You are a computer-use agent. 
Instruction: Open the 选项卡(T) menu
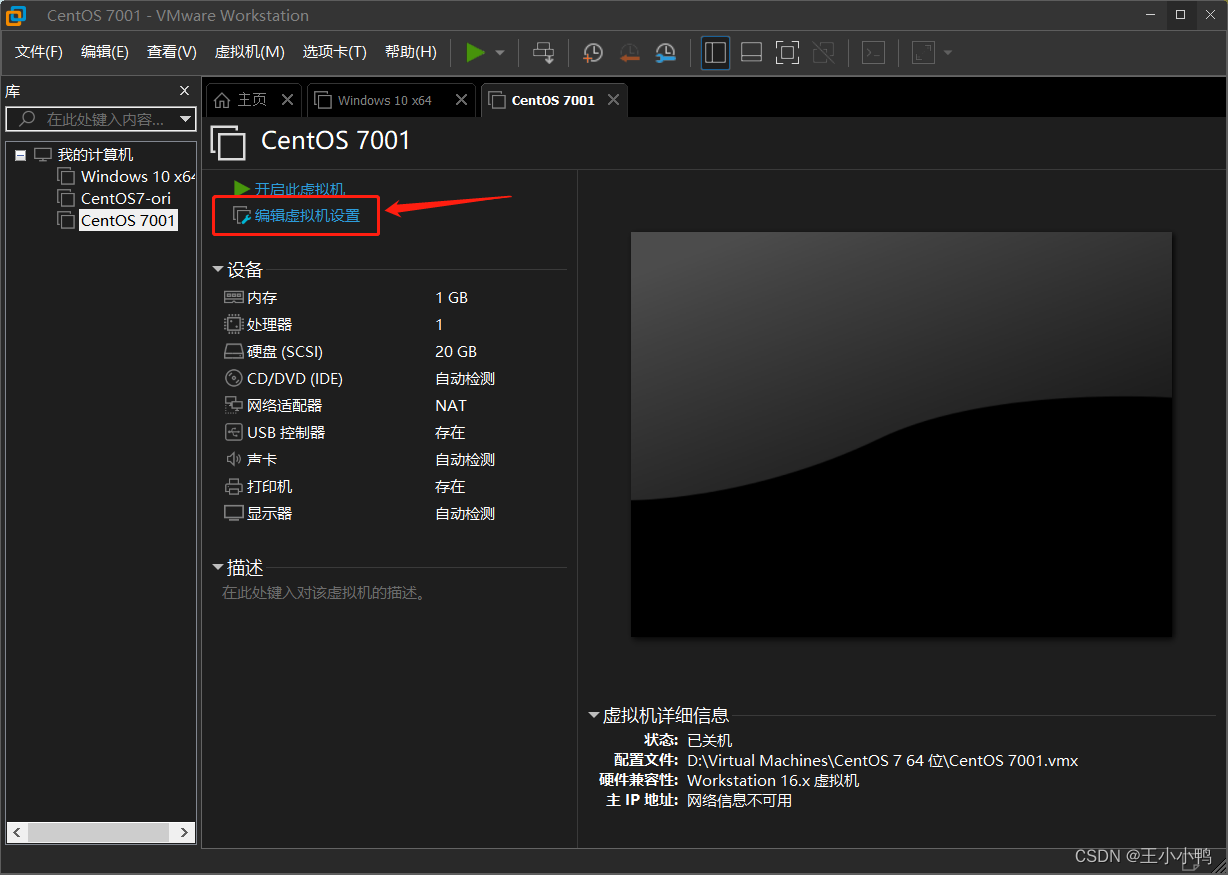(x=335, y=52)
